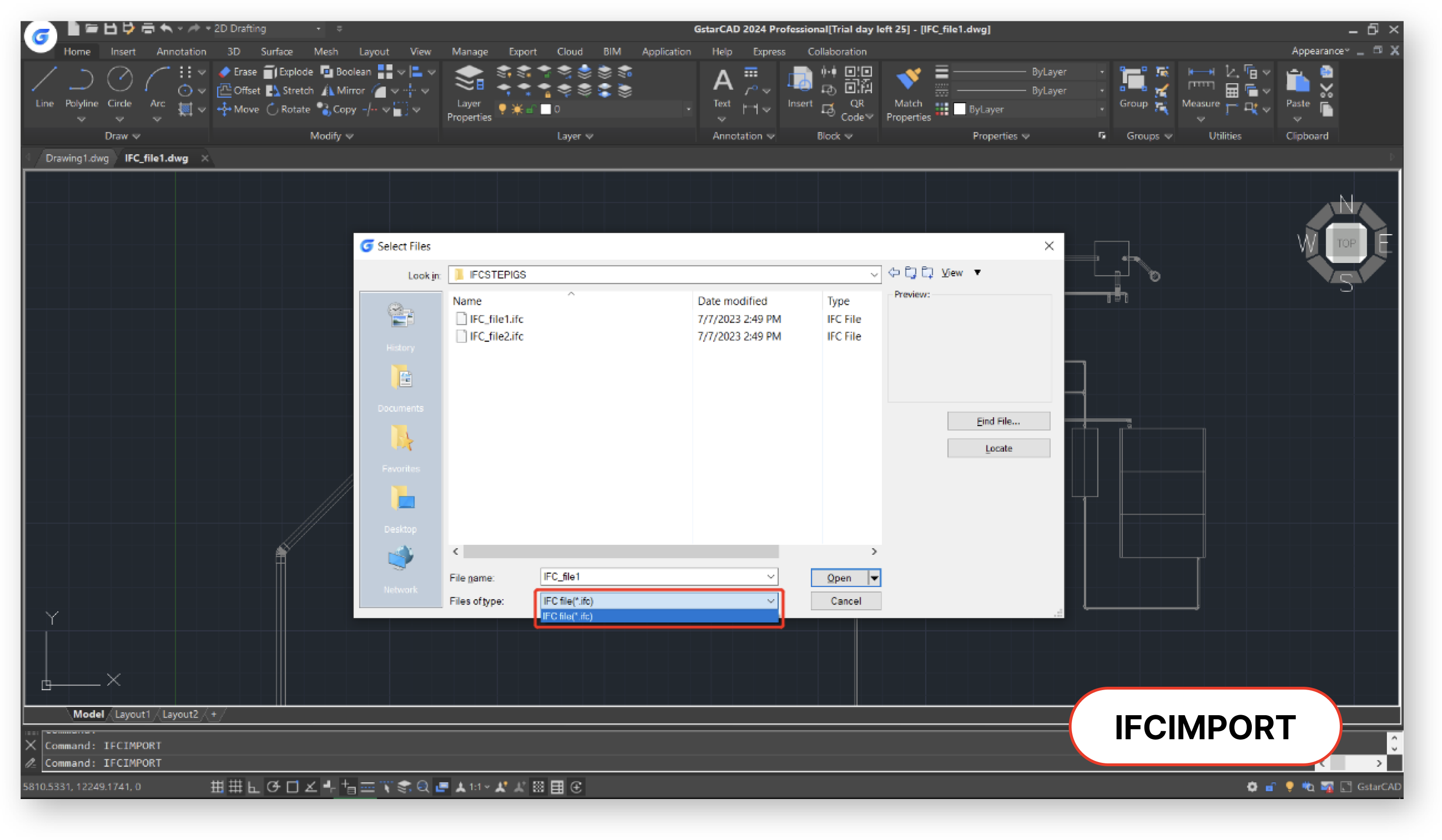The image size is (1442, 840).
Task: Click the Text annotation tool
Action: point(722,87)
